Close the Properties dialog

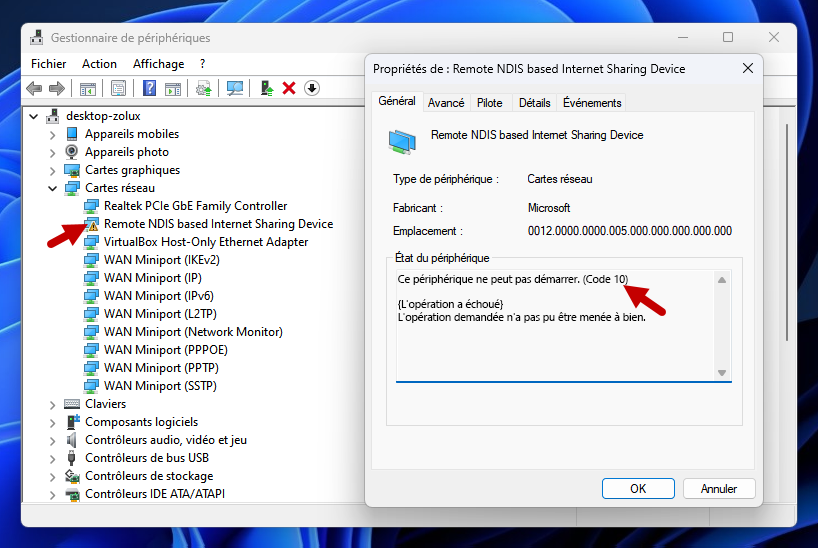(748, 68)
